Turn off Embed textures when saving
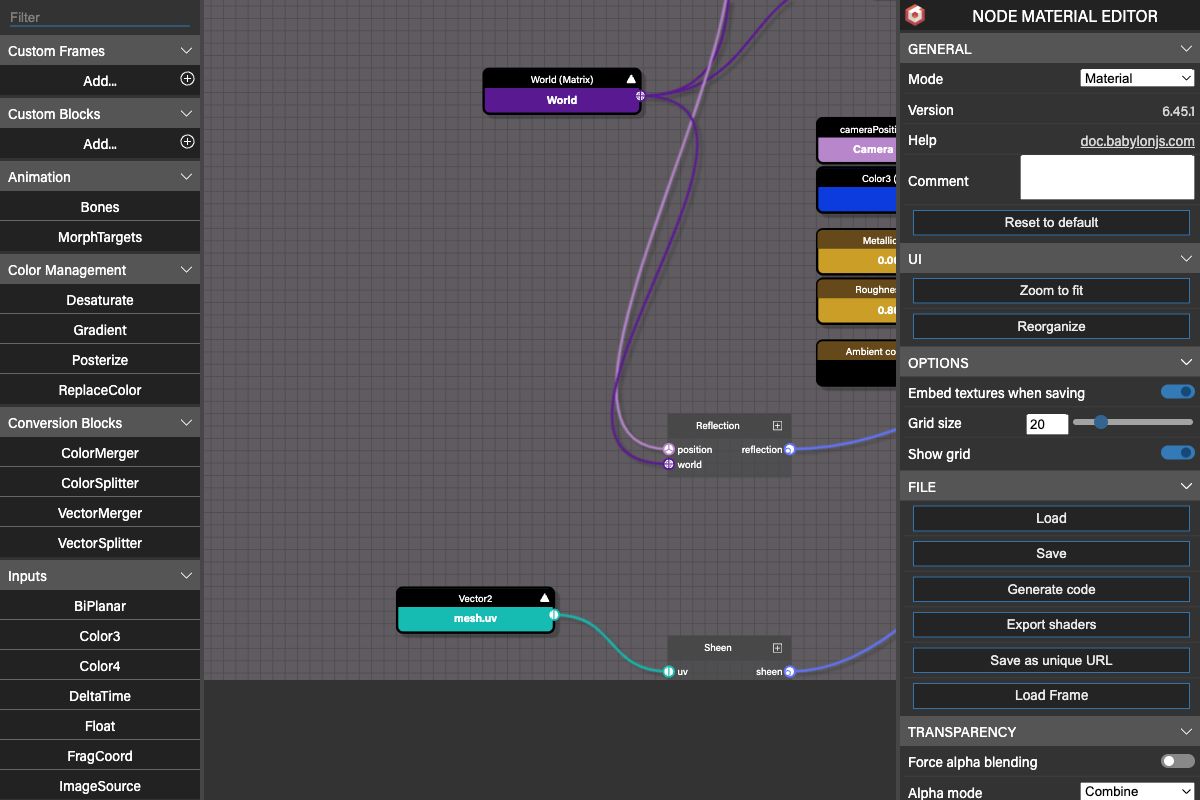The image size is (1200, 800). click(x=1176, y=392)
